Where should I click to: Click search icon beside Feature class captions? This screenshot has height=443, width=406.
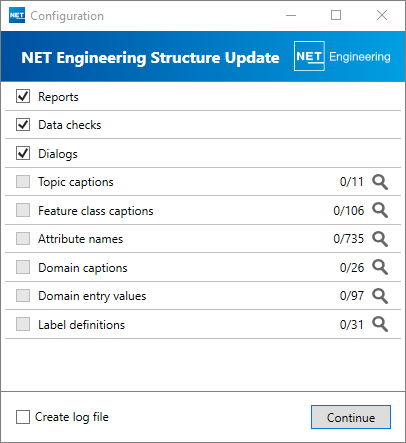380,210
